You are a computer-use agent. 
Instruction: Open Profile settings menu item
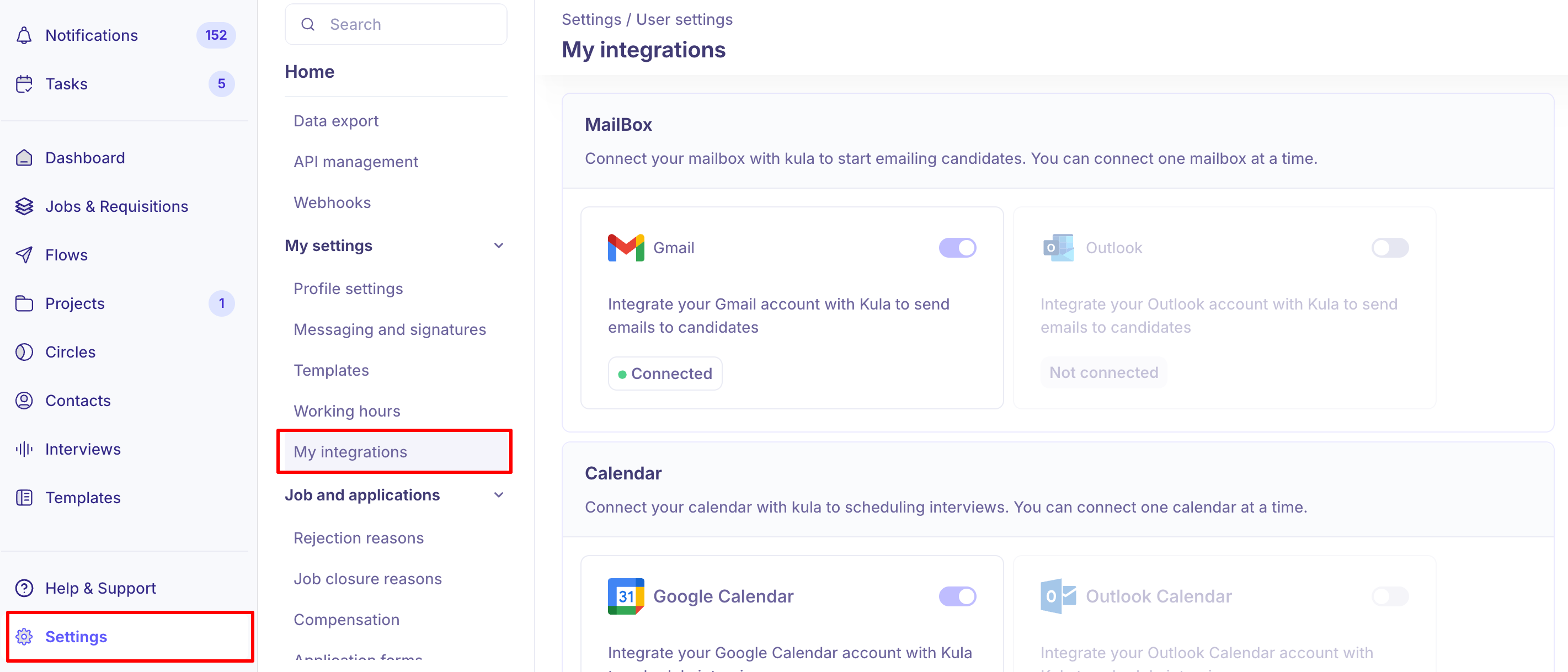click(348, 289)
